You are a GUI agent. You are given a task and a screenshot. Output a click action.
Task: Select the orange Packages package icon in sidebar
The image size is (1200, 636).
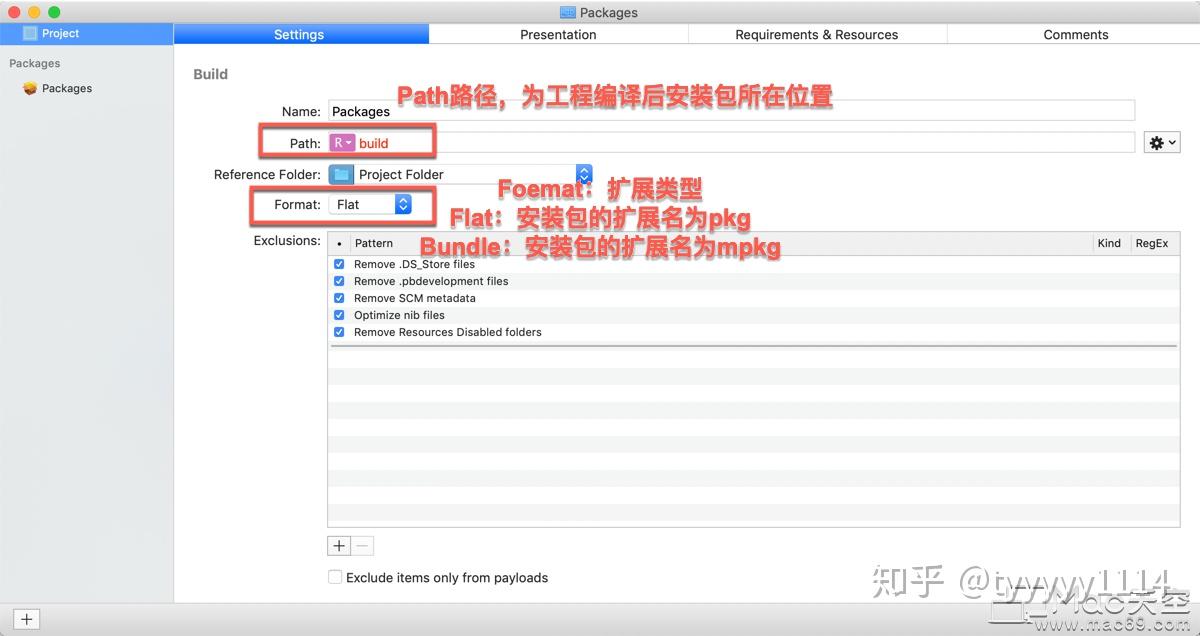[x=30, y=88]
